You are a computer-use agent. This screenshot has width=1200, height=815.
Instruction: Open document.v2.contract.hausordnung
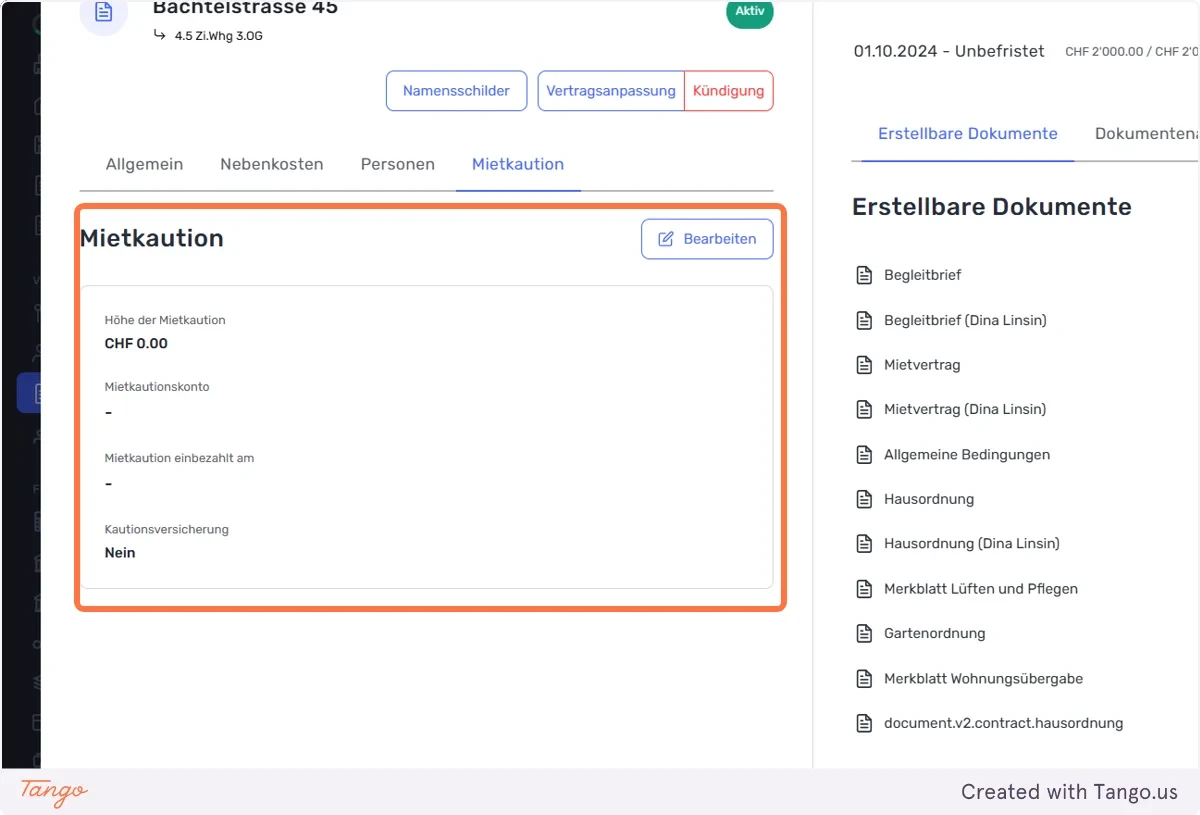click(x=1003, y=723)
